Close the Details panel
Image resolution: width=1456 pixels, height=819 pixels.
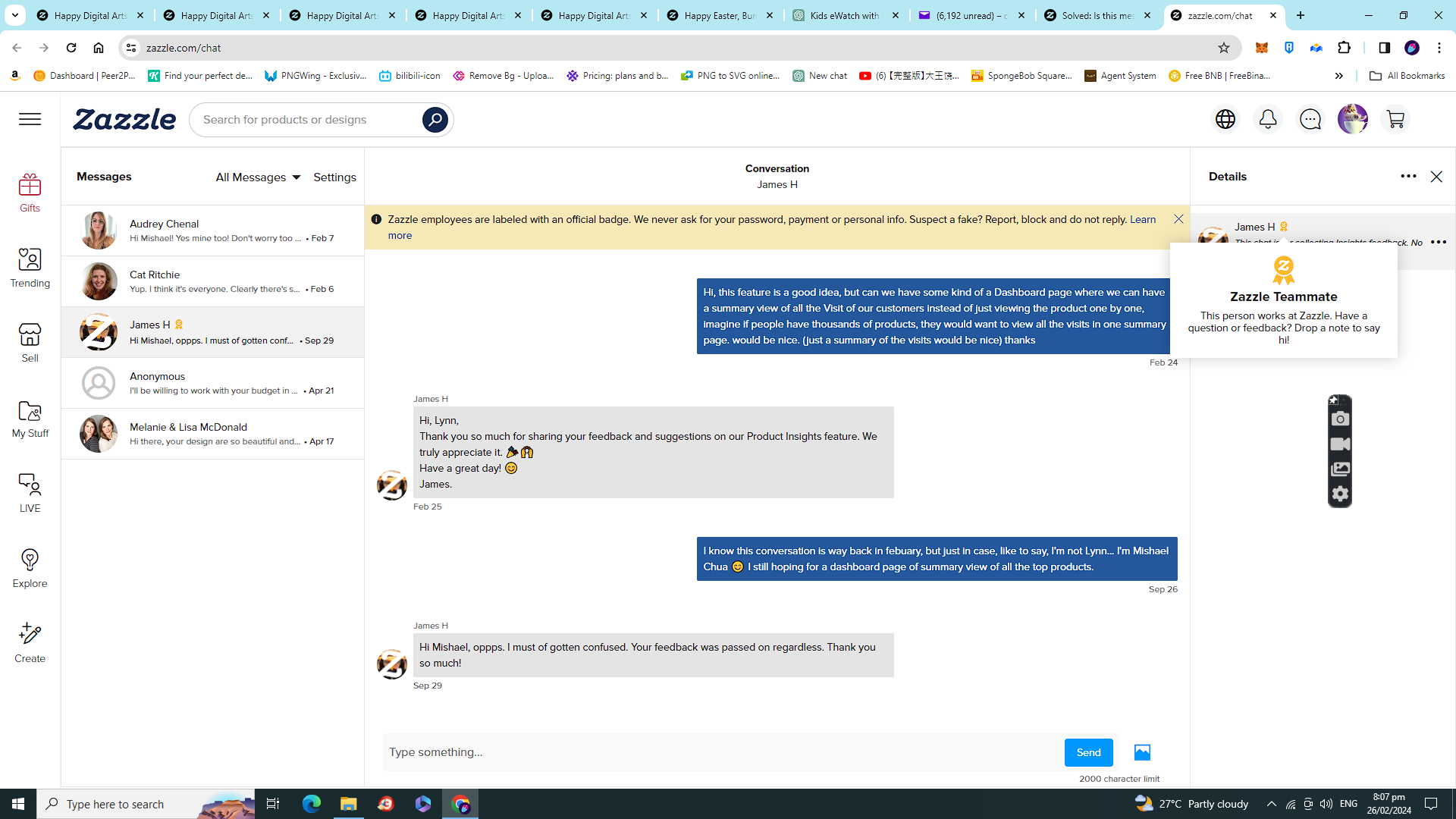[1436, 177]
